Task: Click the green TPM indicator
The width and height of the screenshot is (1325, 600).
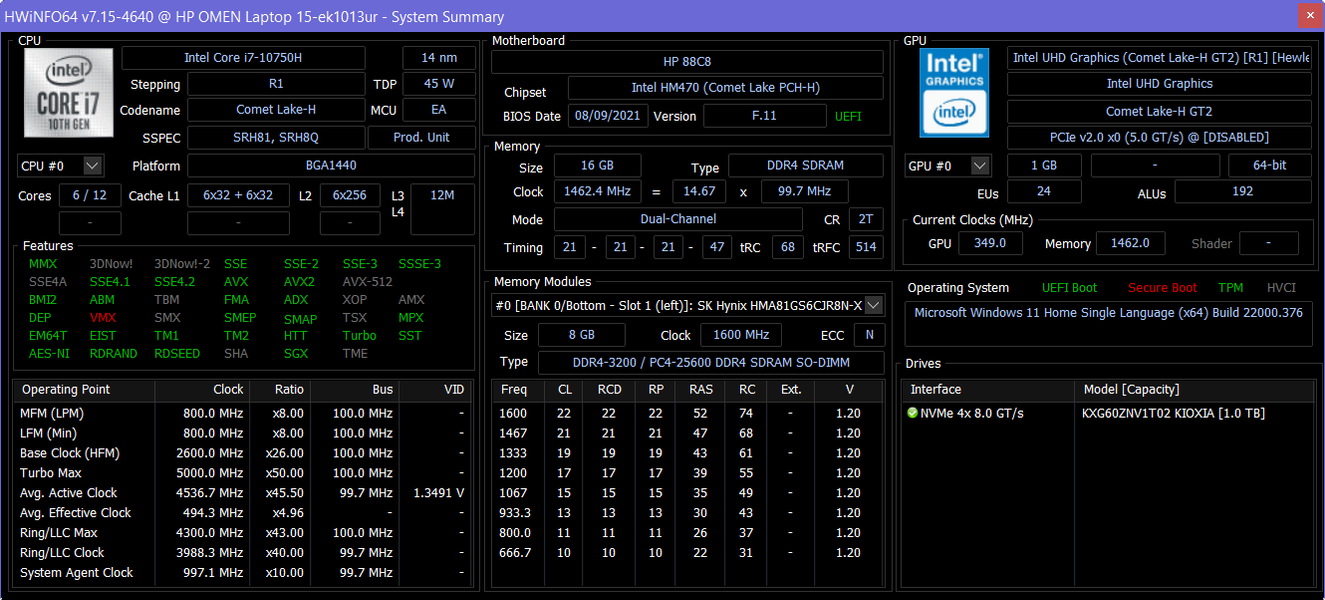Action: click(x=1231, y=288)
